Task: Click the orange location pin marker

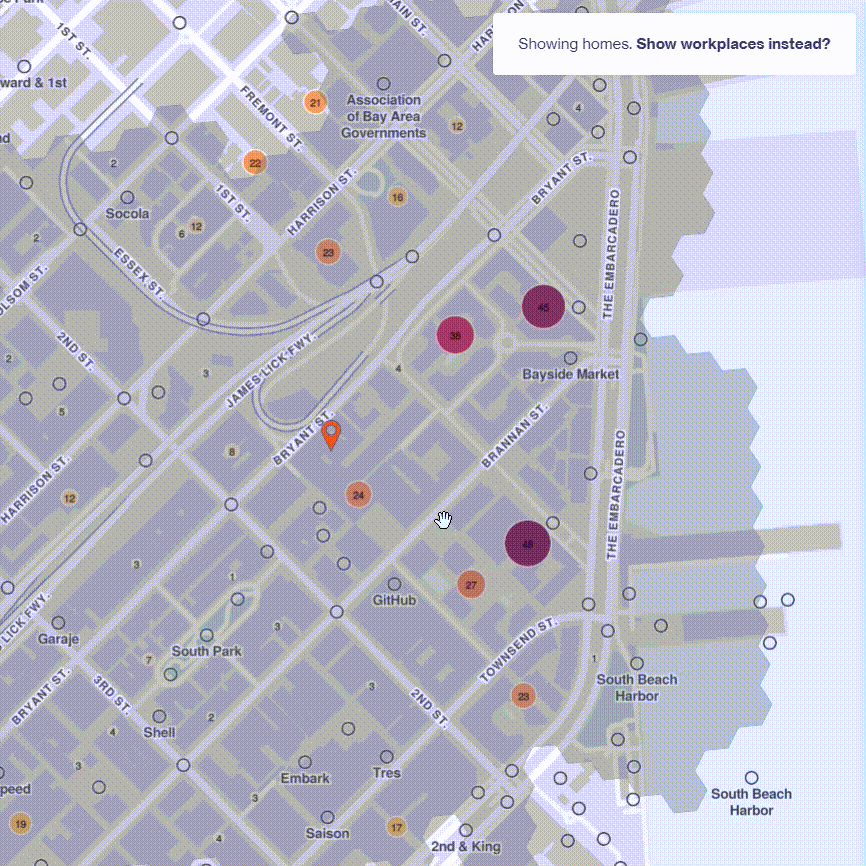Action: click(331, 434)
